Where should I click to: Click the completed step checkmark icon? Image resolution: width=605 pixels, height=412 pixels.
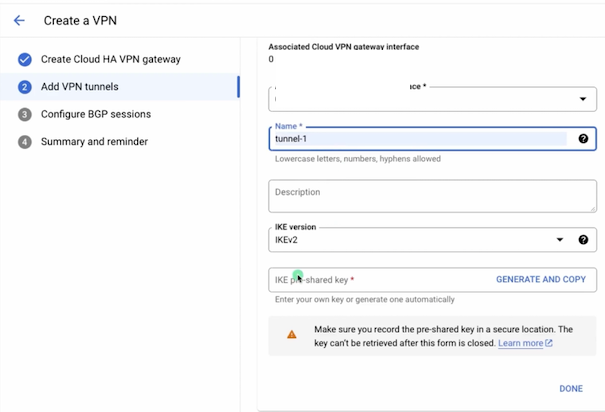[x=25, y=59]
